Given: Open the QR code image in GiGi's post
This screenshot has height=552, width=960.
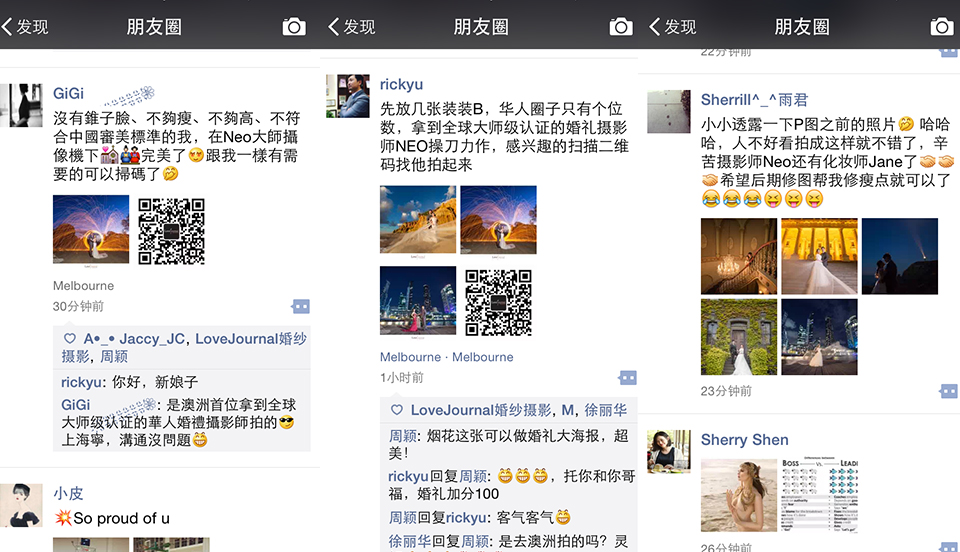Looking at the screenshot, I should point(171,231).
